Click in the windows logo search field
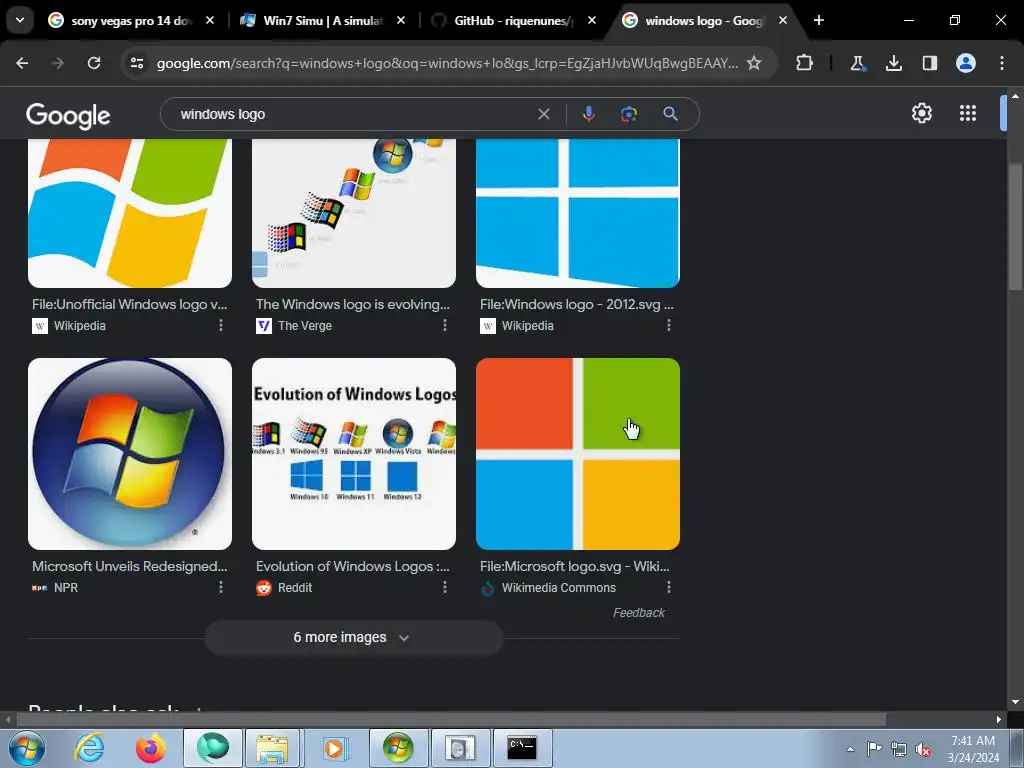The width and height of the screenshot is (1024, 768). 353,114
